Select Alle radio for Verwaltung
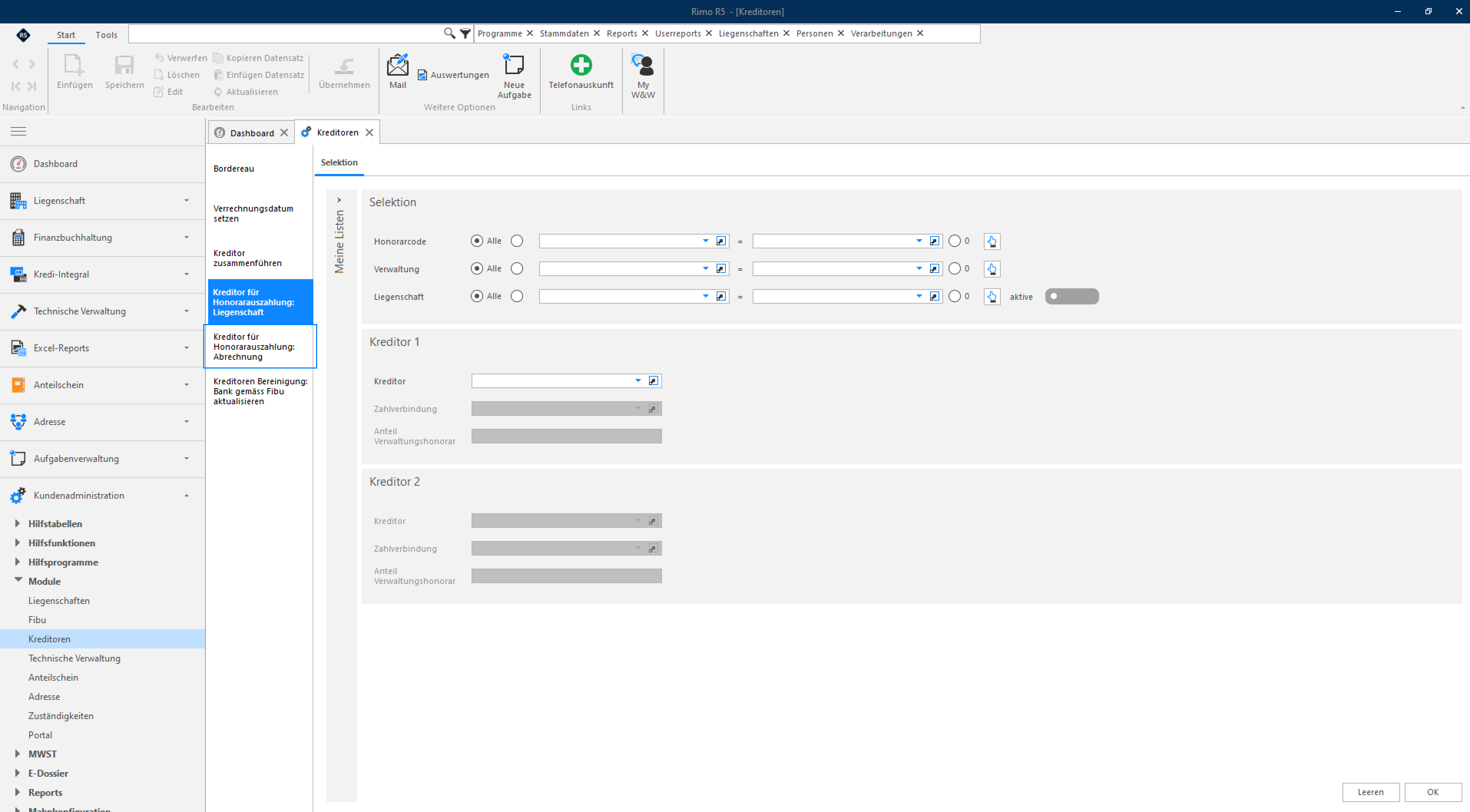1470x812 pixels. click(477, 268)
